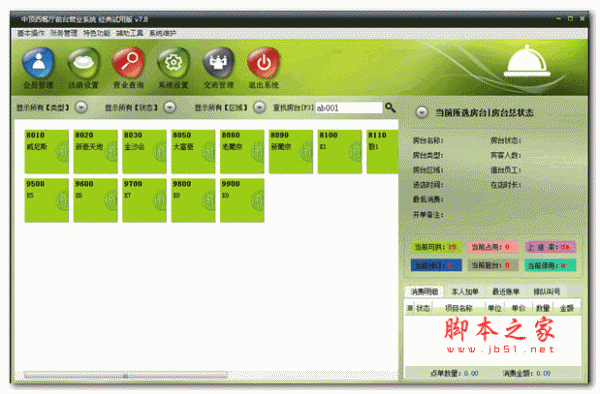Viewport: 600px width, 394px height.
Task: Click the pink 当前占用 status box
Action: [493, 247]
